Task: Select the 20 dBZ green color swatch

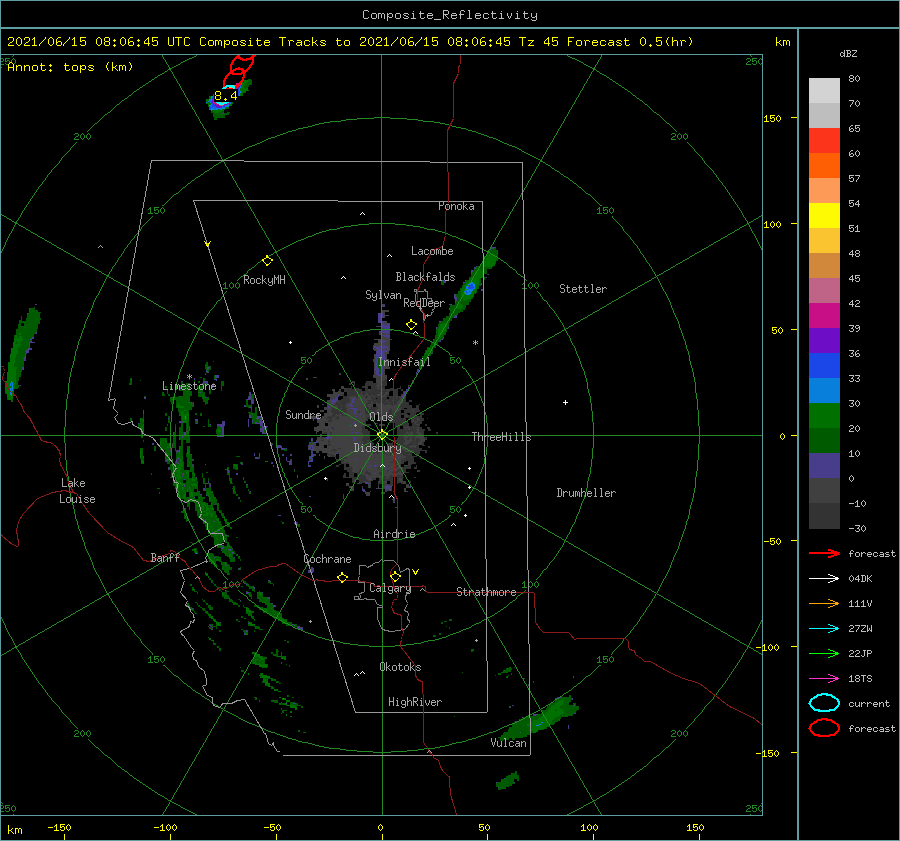Action: [x=824, y=416]
